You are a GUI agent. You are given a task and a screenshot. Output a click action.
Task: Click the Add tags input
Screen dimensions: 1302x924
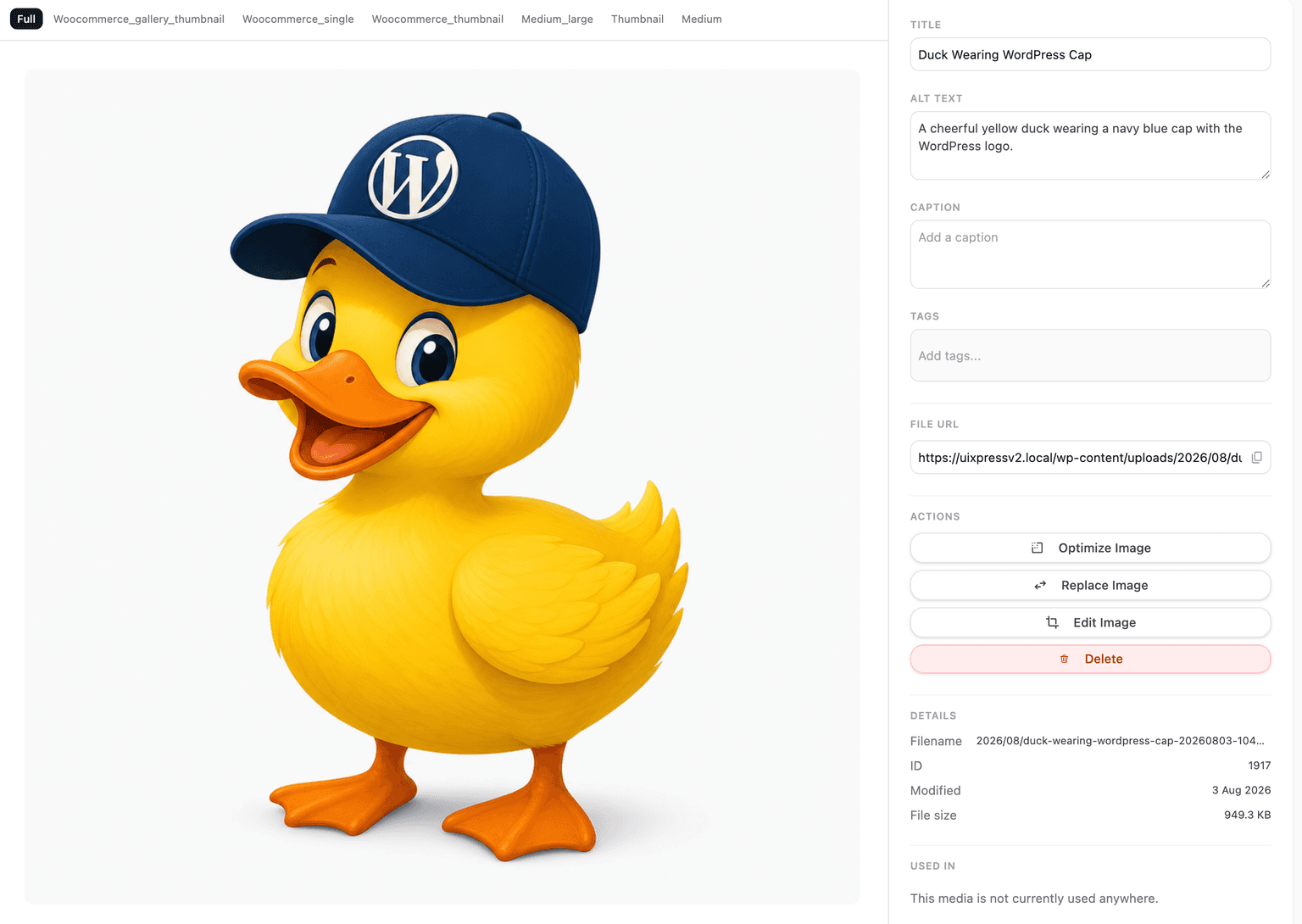1090,355
